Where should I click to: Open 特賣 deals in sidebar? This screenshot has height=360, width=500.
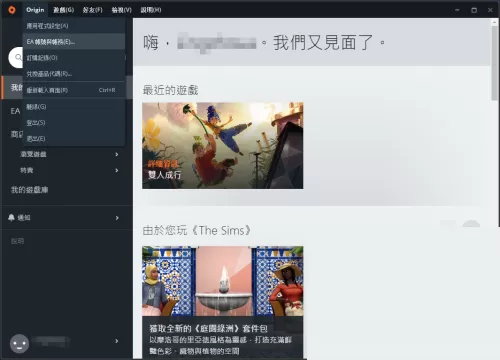pos(27,170)
